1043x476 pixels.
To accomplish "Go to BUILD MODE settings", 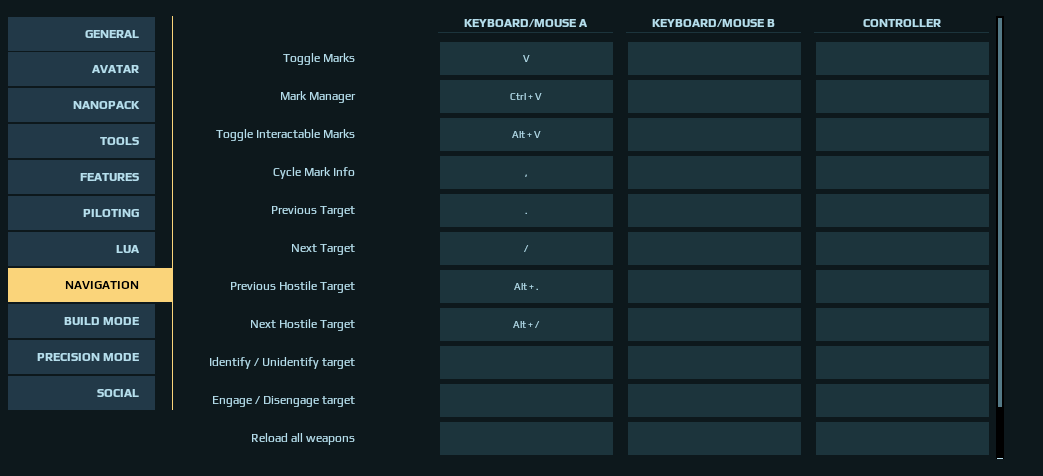I will point(81,321).
